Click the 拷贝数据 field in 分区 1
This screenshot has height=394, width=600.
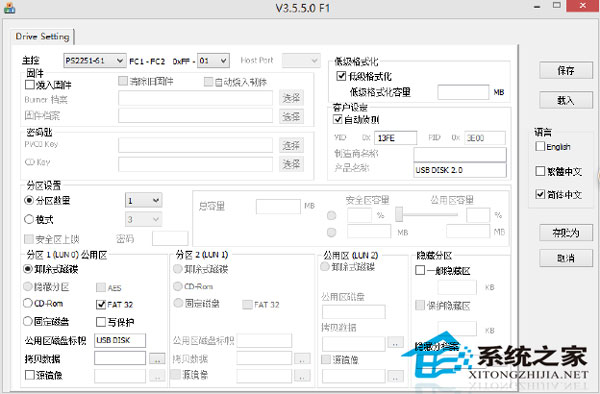point(120,358)
